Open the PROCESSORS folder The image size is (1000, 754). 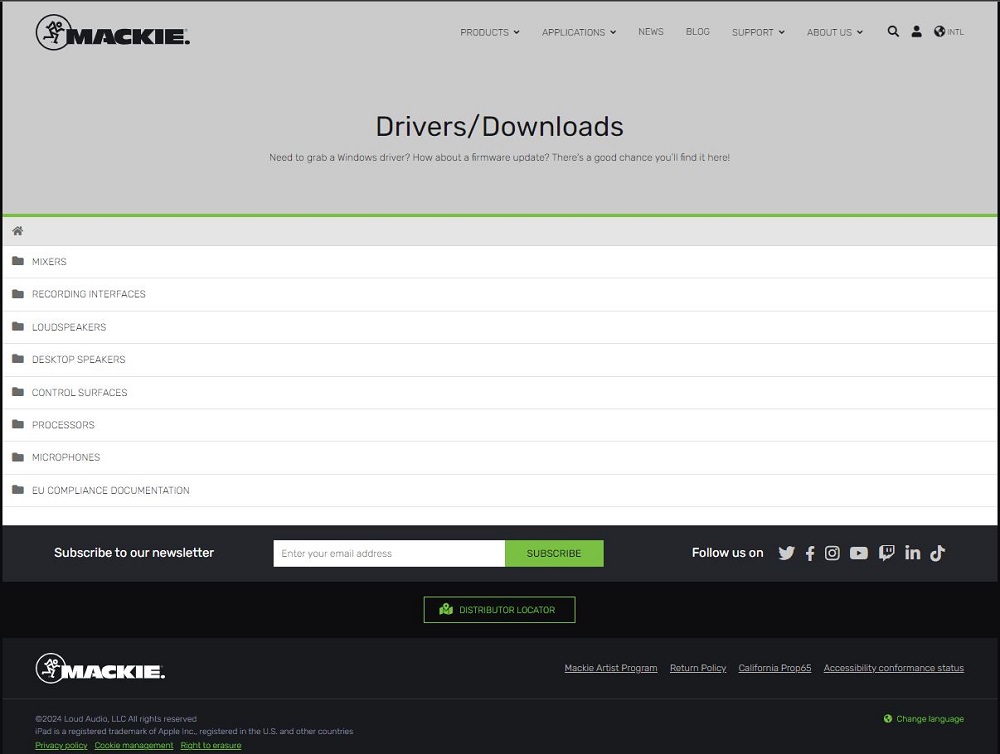tap(499, 425)
